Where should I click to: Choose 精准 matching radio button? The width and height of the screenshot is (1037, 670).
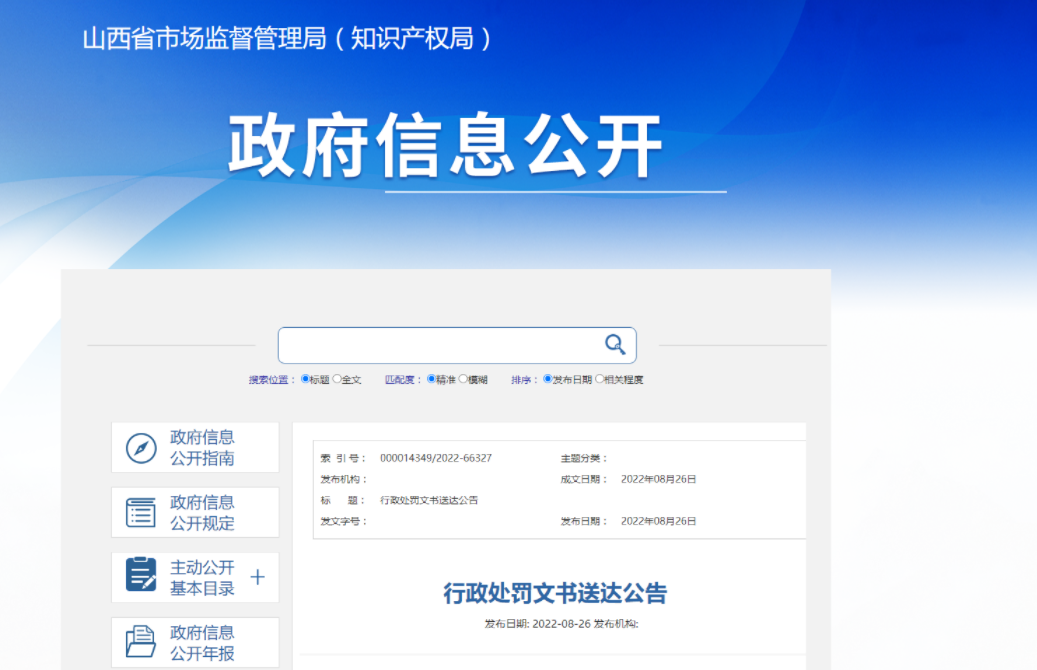(x=431, y=379)
